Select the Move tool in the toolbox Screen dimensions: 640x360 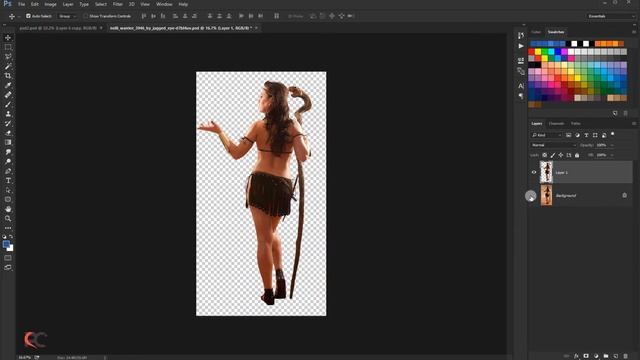(8, 38)
